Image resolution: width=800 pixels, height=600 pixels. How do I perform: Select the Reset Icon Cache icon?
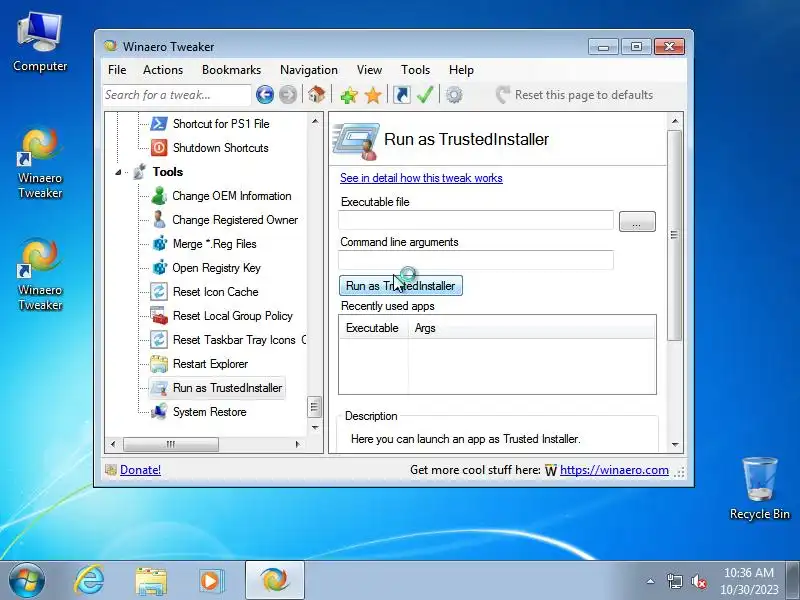[159, 291]
